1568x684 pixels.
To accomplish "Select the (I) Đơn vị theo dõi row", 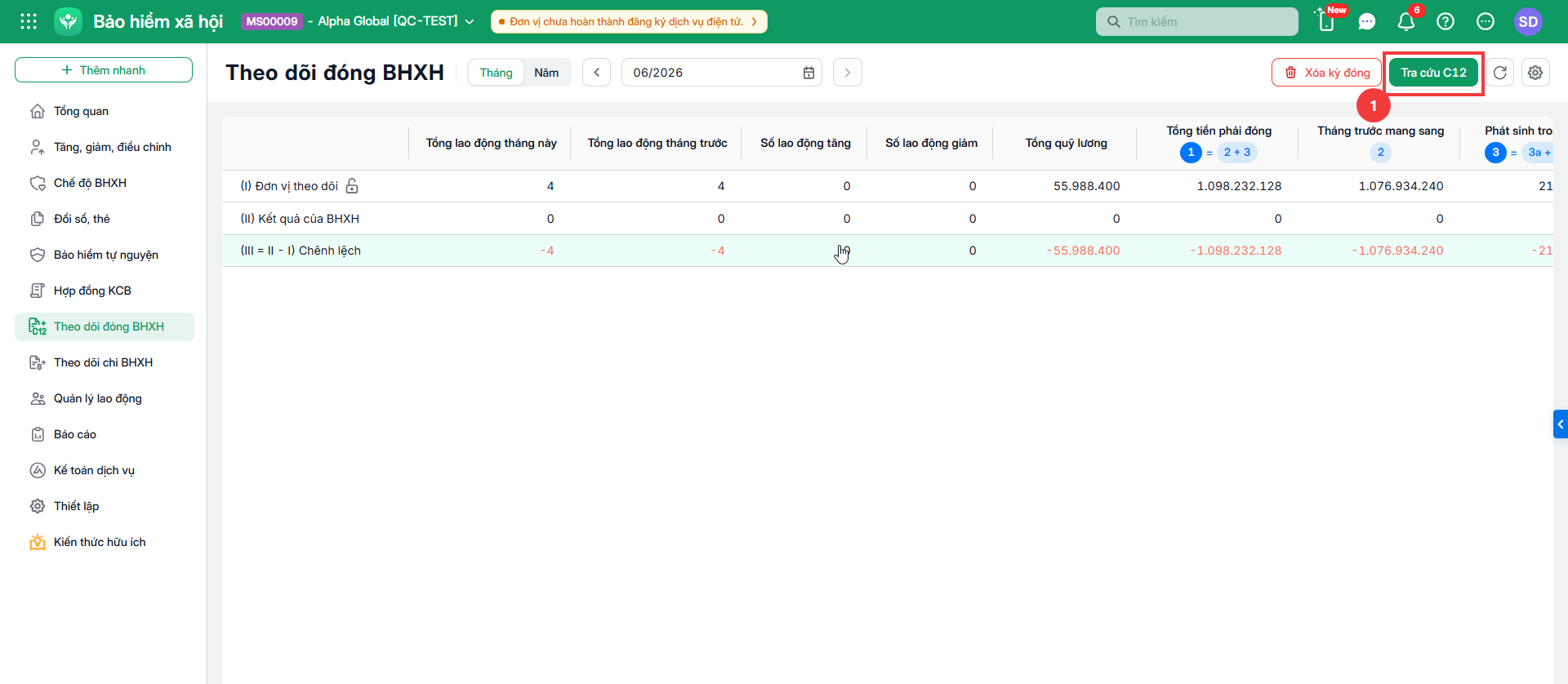I will [888, 186].
